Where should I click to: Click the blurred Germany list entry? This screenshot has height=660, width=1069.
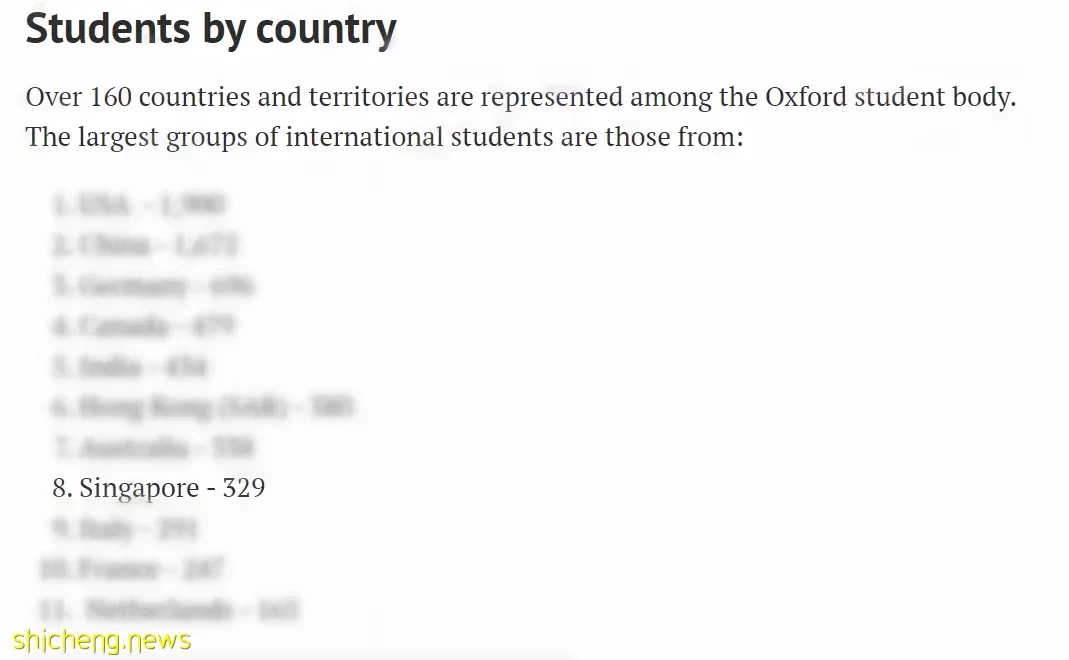pos(153,286)
